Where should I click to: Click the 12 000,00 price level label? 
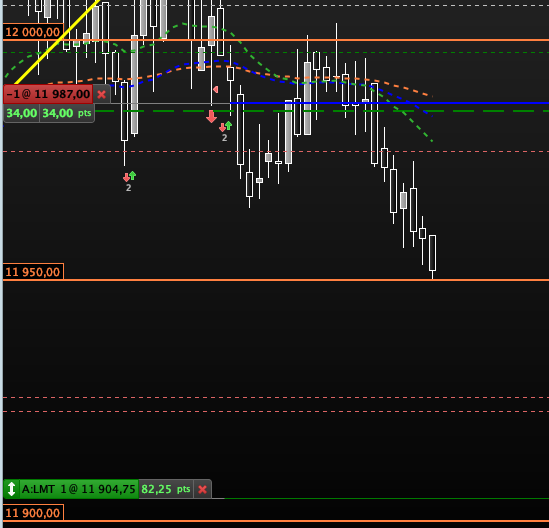click(33, 32)
